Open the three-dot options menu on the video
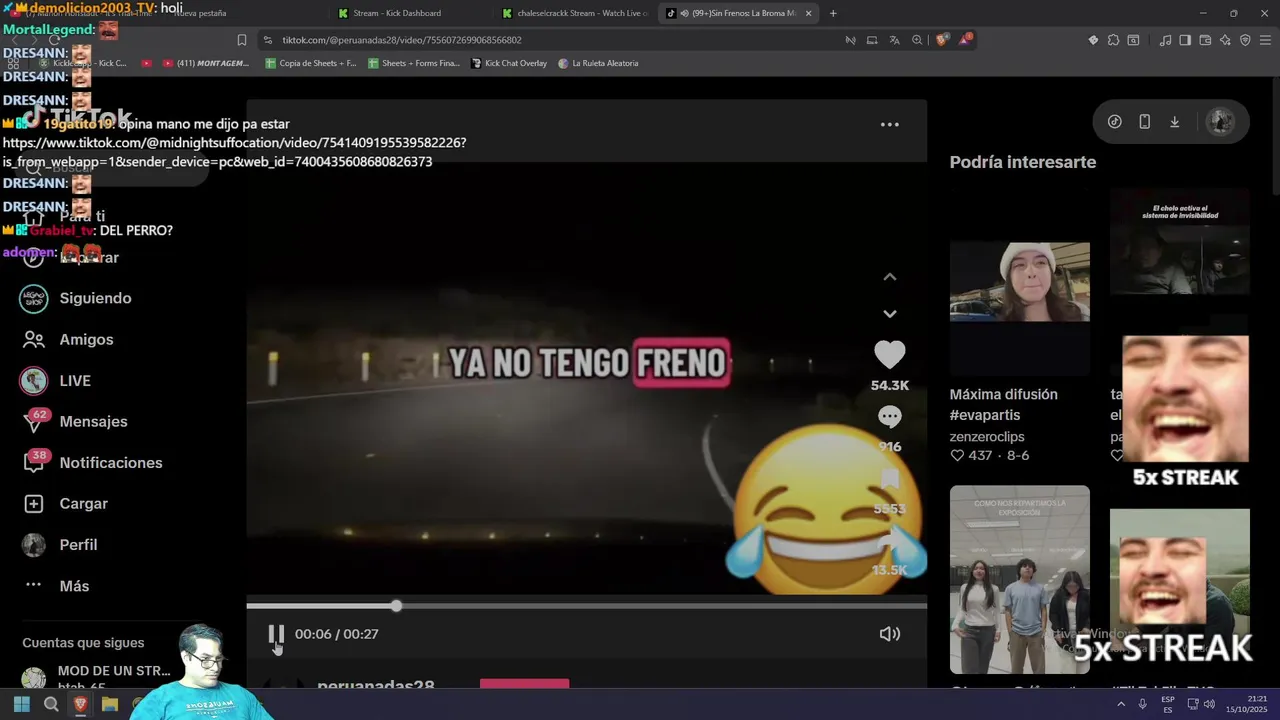 click(x=889, y=125)
